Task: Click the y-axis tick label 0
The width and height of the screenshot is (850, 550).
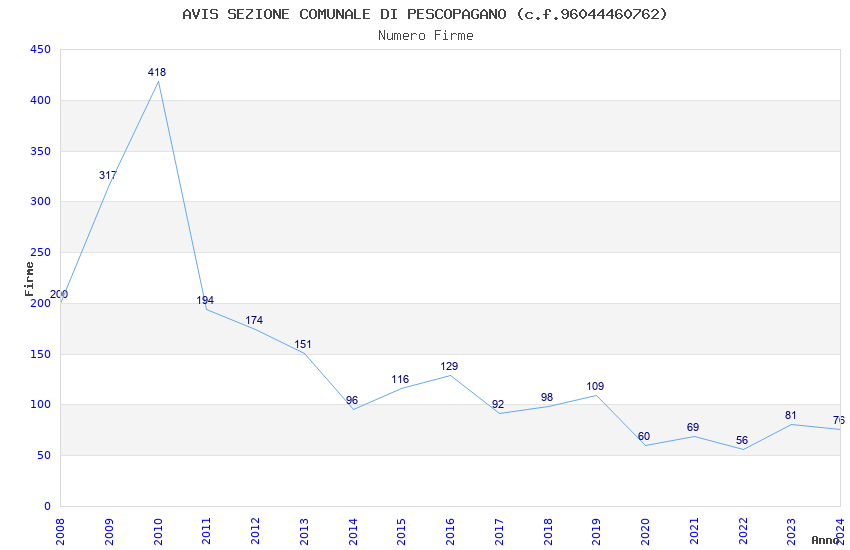Action: coord(48,506)
